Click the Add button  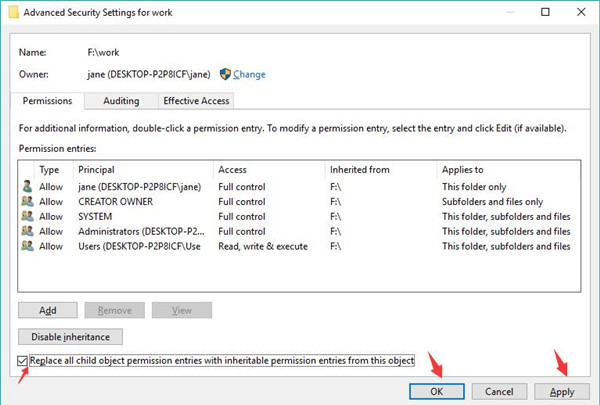pos(48,310)
